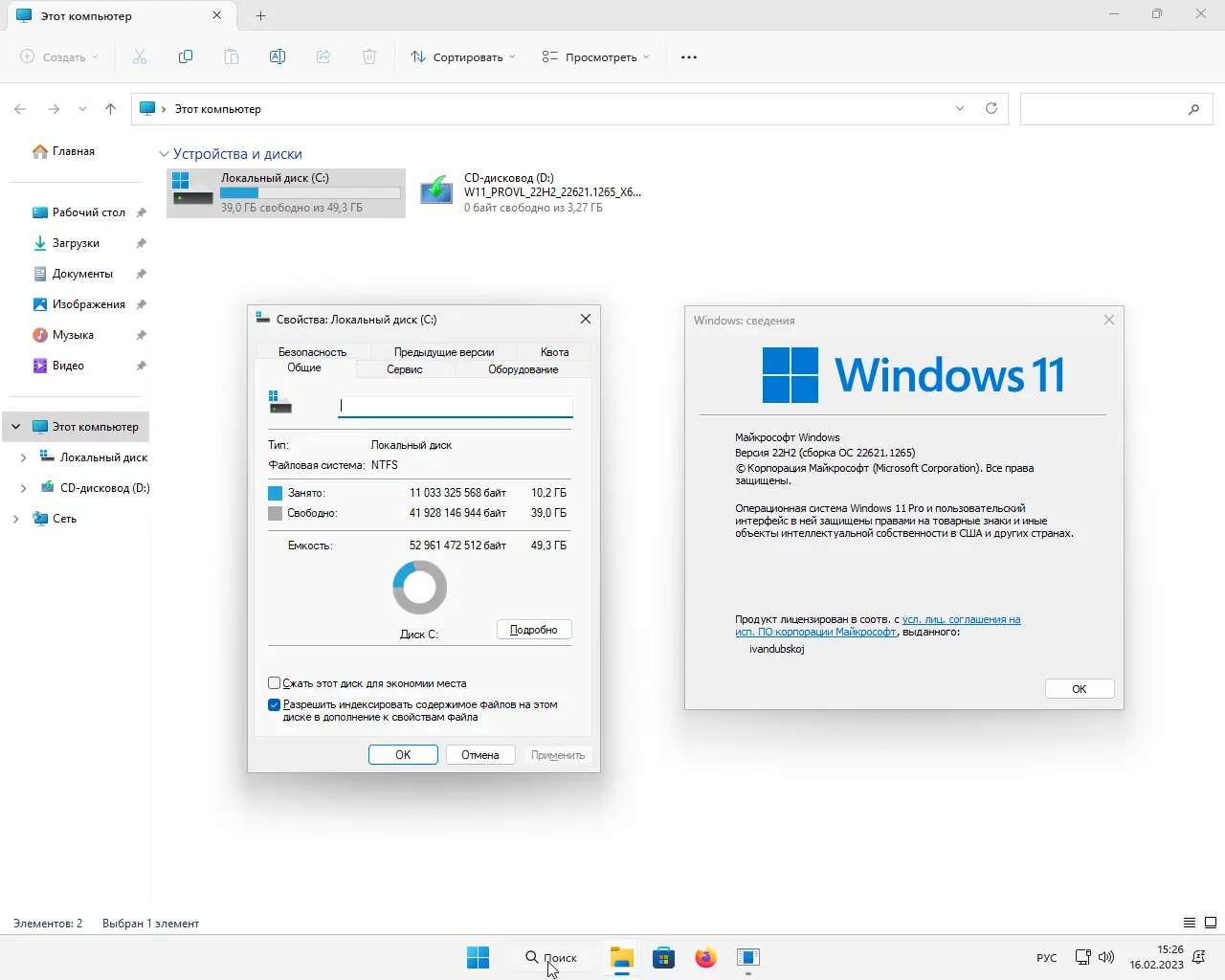The height and width of the screenshot is (980, 1225).
Task: Click the gray Свободно color square
Action: 276,513
